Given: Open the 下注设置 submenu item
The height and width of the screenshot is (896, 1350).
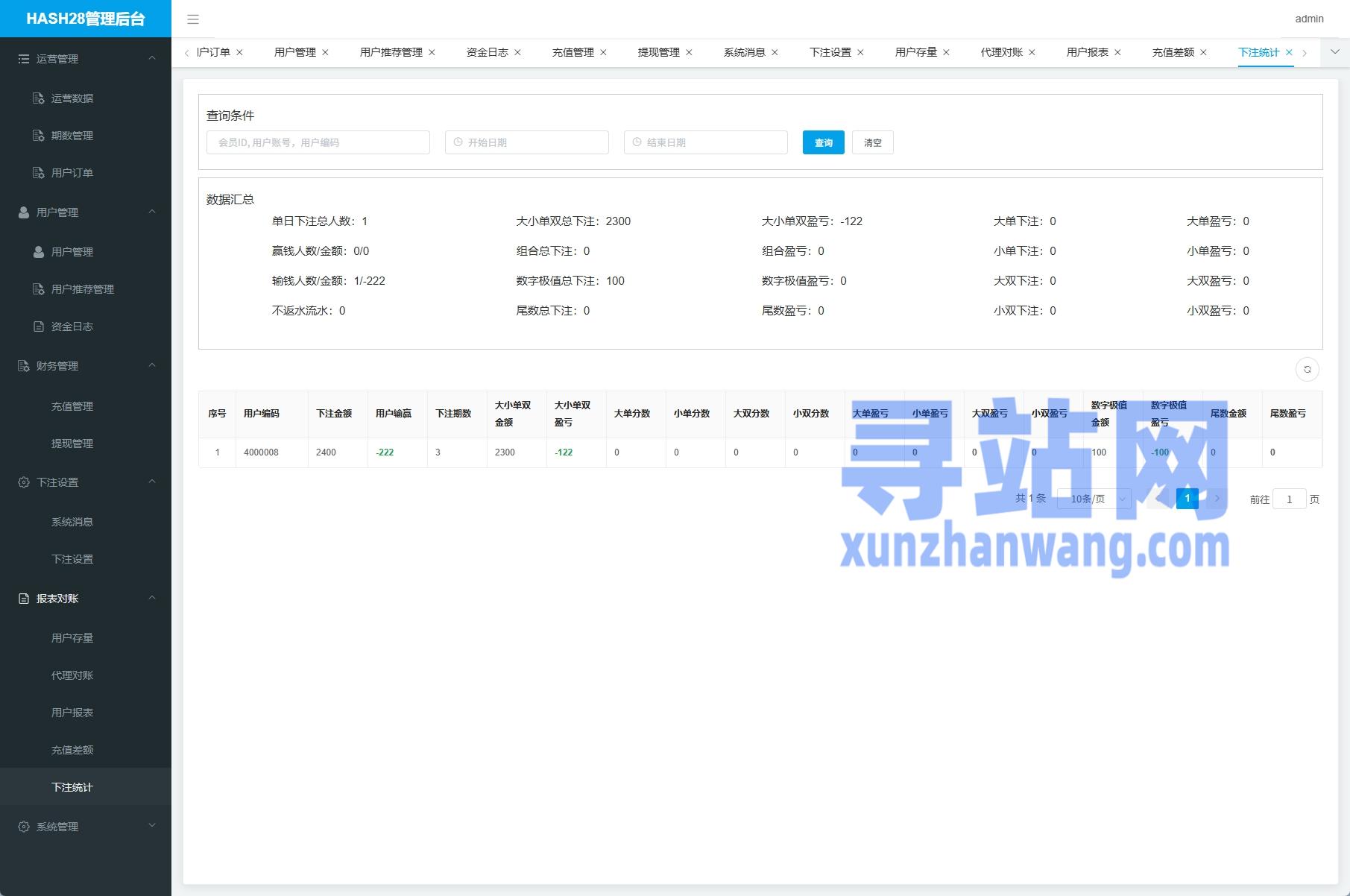Looking at the screenshot, I should tap(86, 559).
